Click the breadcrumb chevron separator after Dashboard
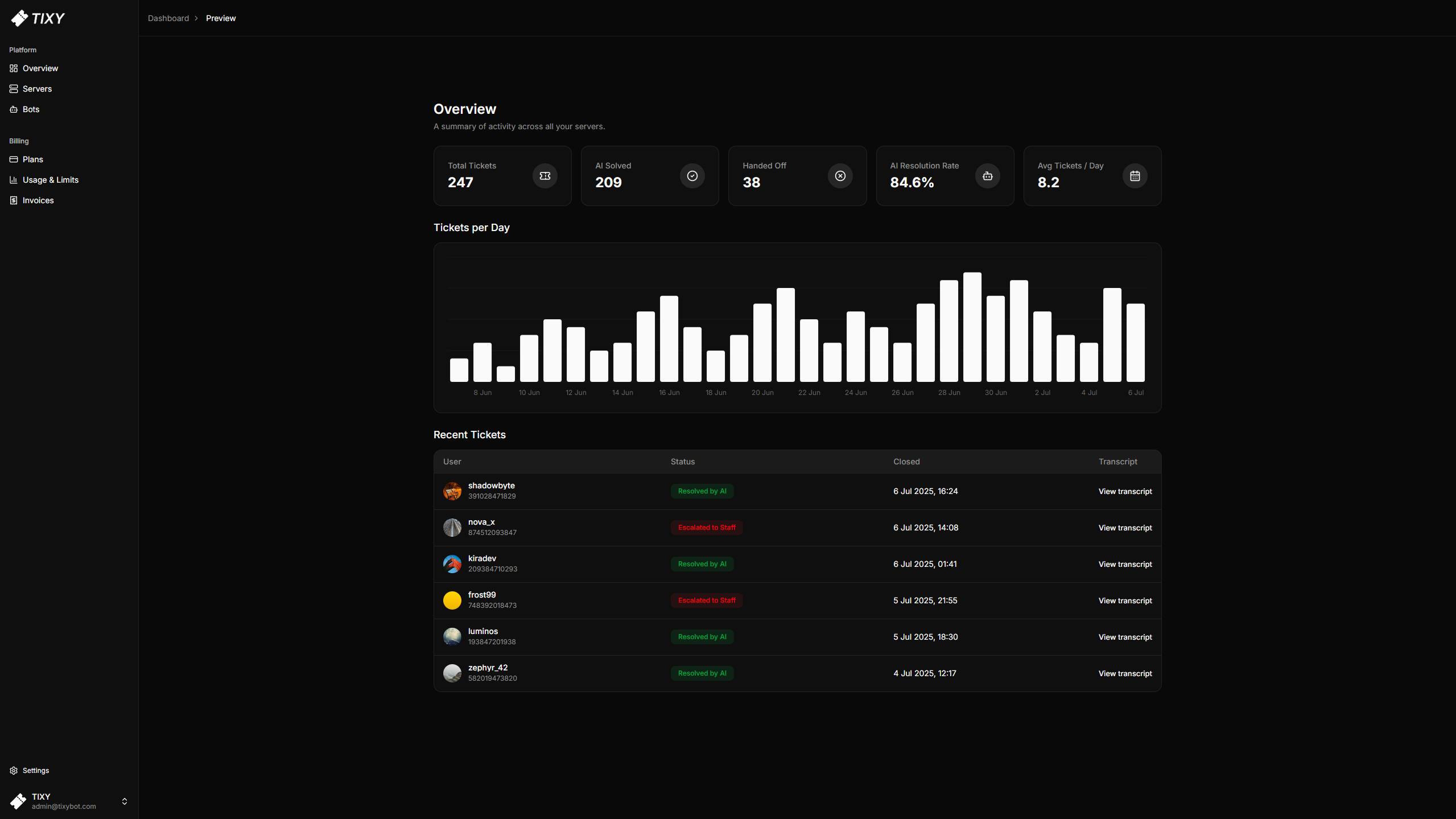 coord(196,18)
